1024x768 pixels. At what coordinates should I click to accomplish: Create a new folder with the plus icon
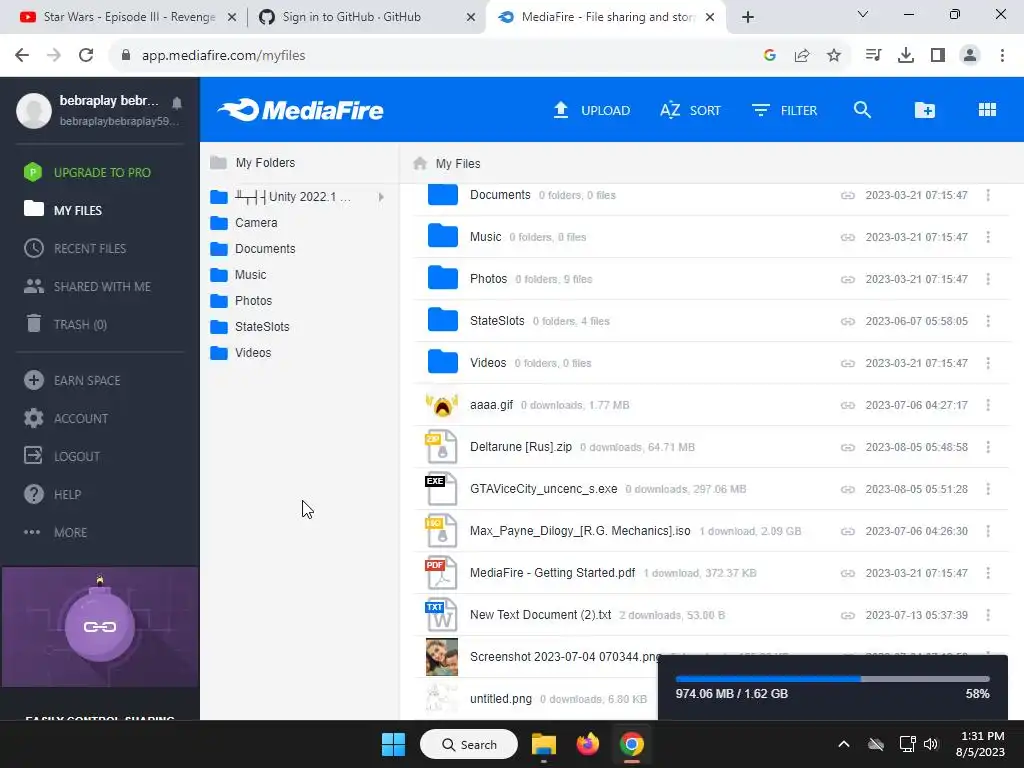click(924, 110)
